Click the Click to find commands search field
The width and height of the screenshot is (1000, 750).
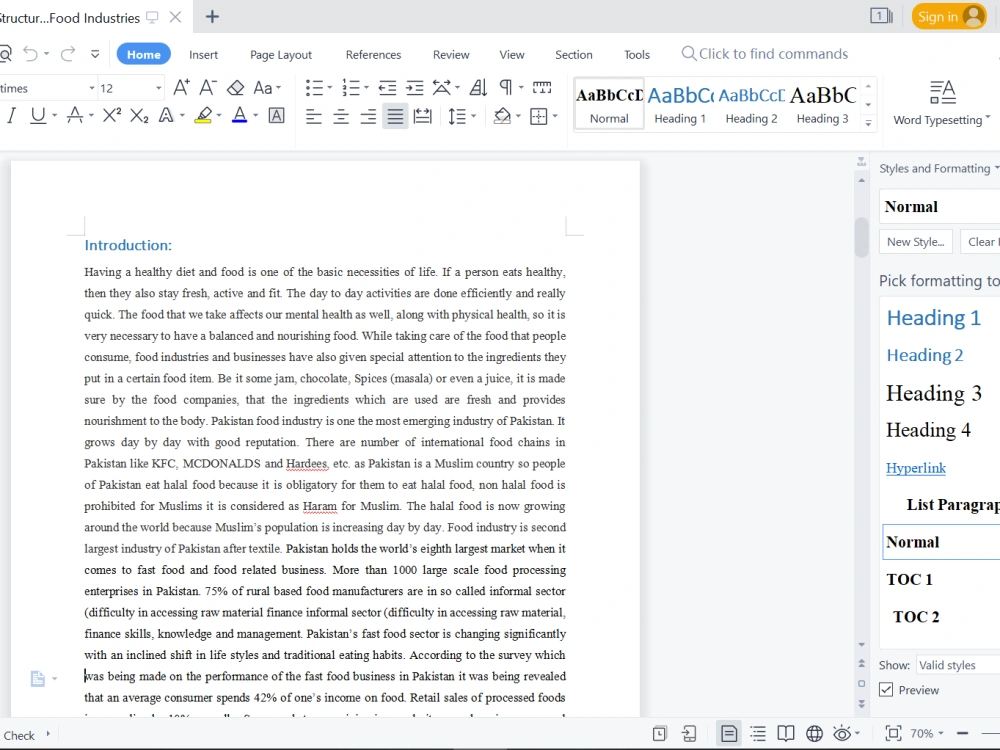(x=765, y=54)
